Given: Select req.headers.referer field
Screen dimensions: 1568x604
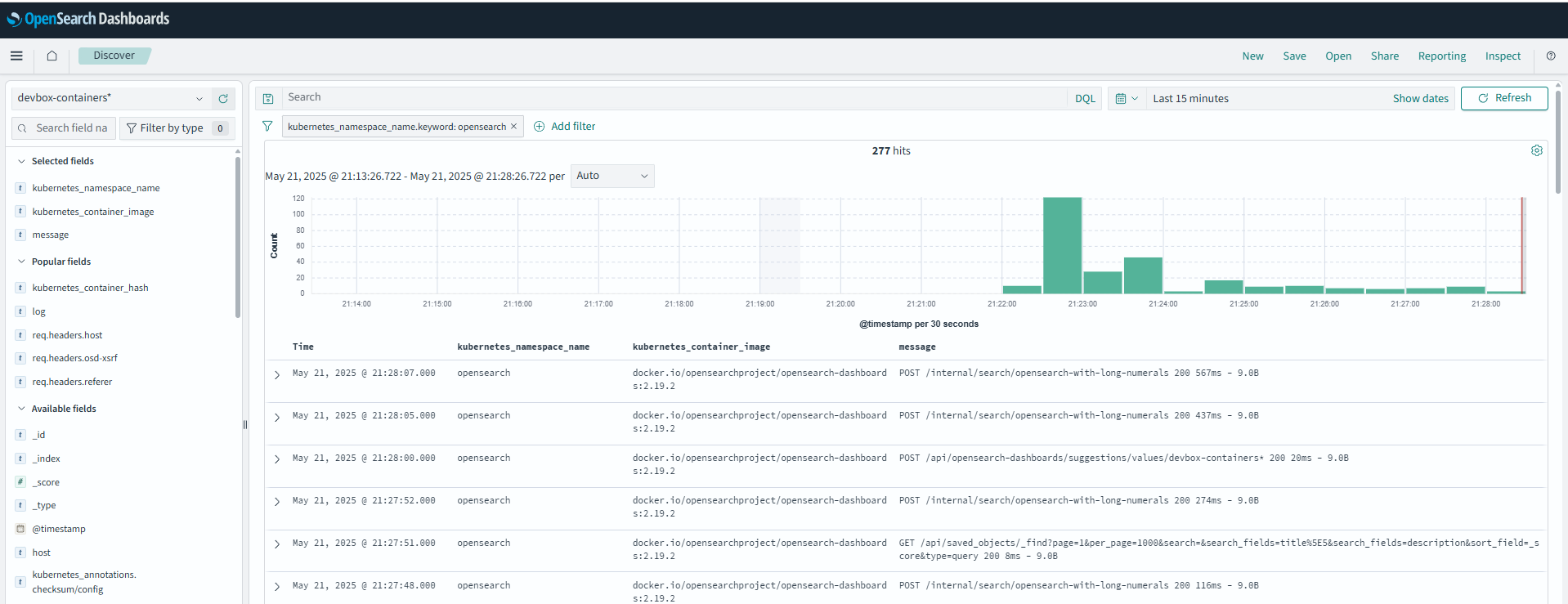Looking at the screenshot, I should tap(72, 382).
